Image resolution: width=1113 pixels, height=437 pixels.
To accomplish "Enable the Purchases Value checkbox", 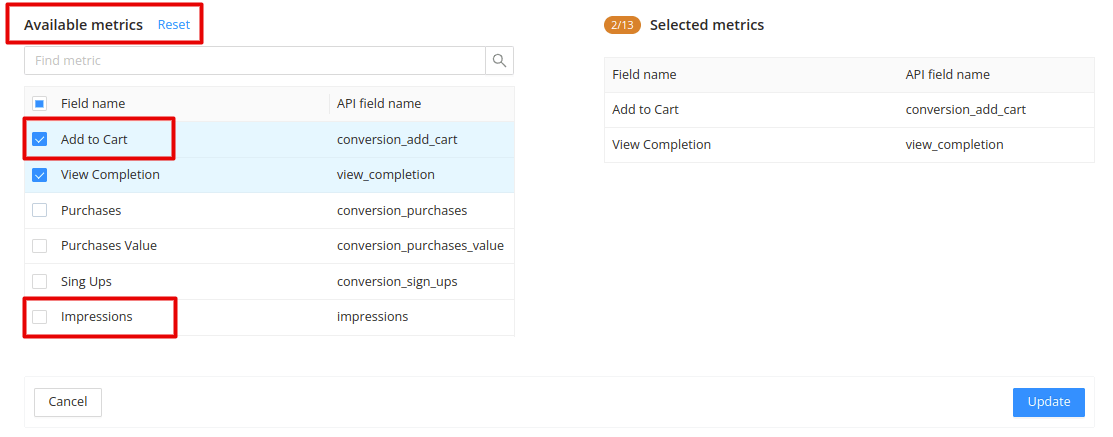I will click(40, 245).
